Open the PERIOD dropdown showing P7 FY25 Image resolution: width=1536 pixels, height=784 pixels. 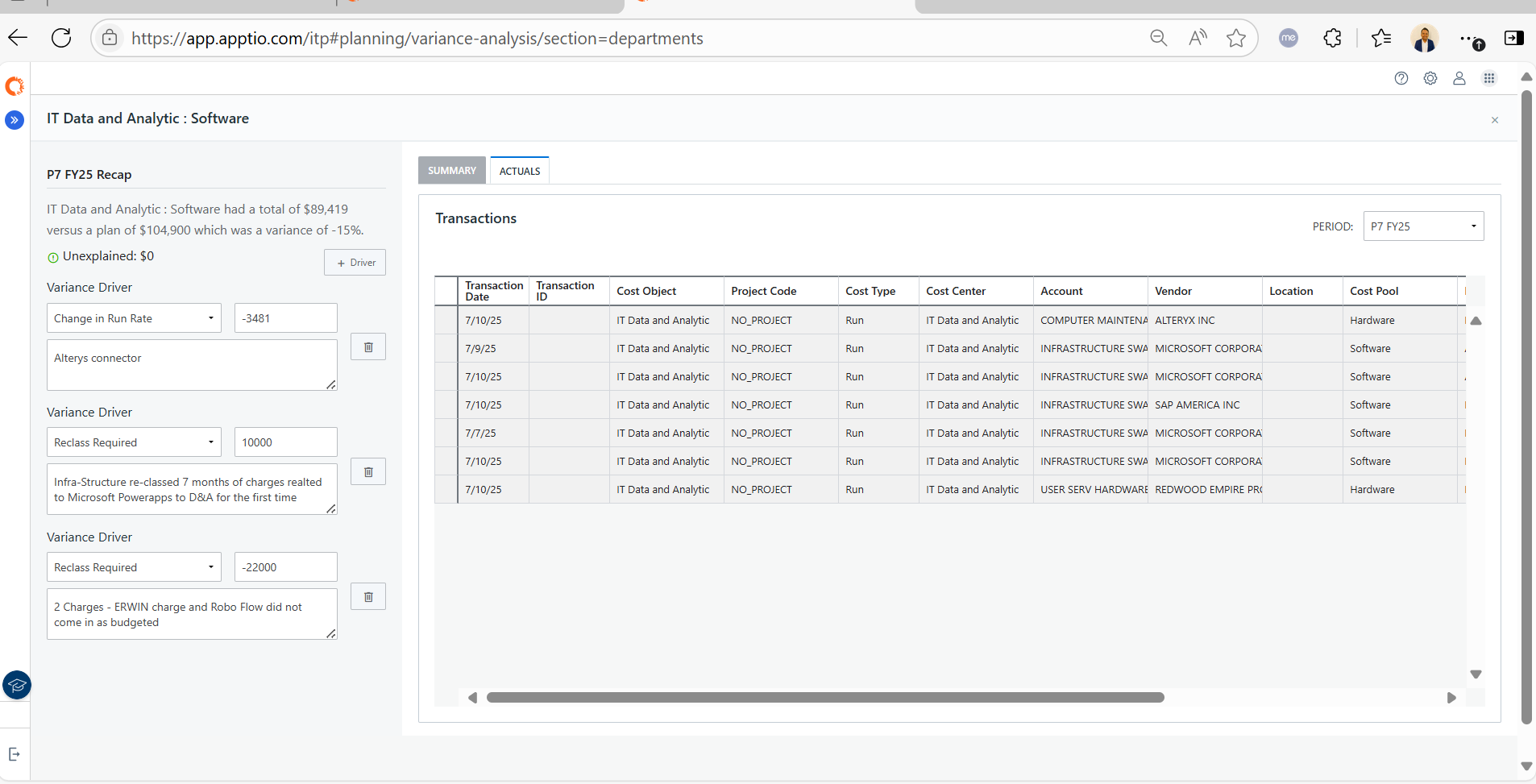1423,226
